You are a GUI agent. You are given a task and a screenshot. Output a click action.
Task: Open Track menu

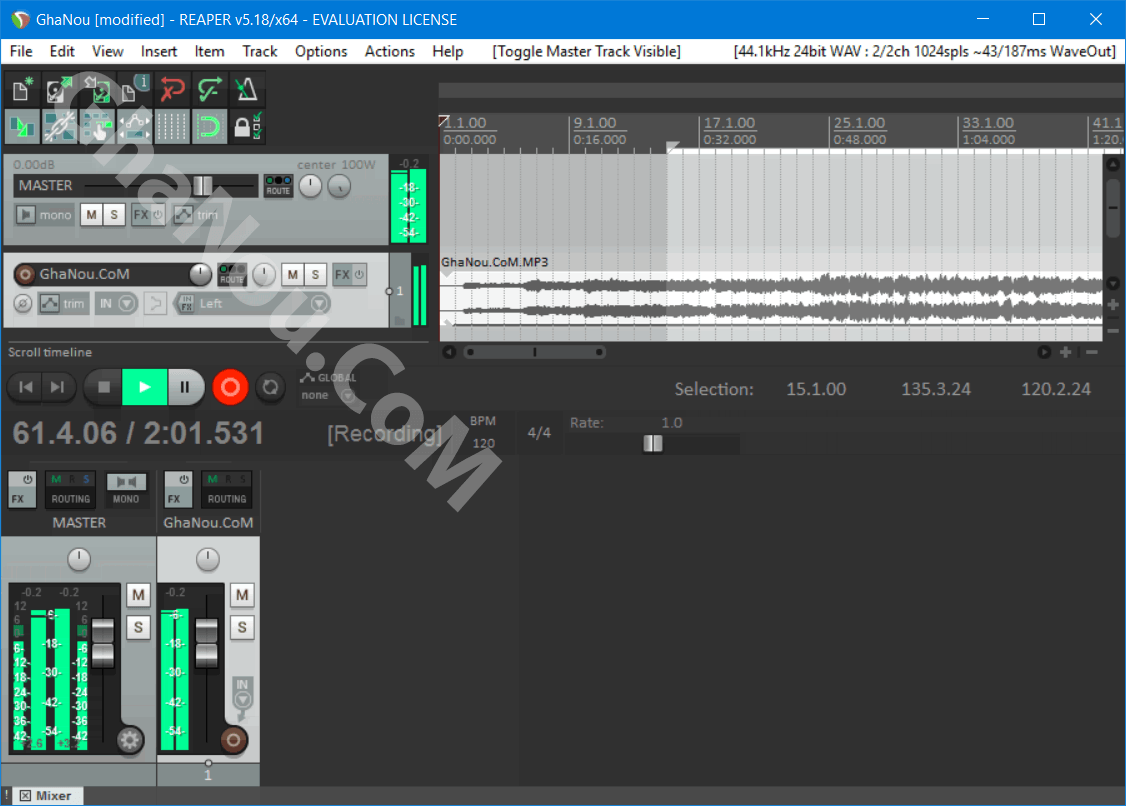(259, 51)
